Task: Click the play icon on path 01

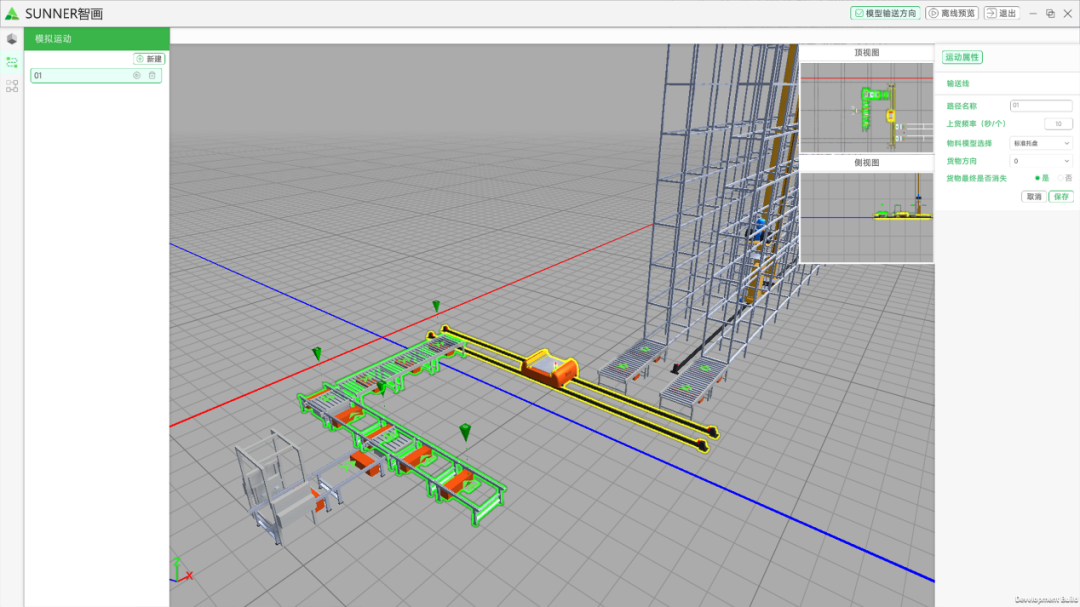Action: (x=137, y=75)
